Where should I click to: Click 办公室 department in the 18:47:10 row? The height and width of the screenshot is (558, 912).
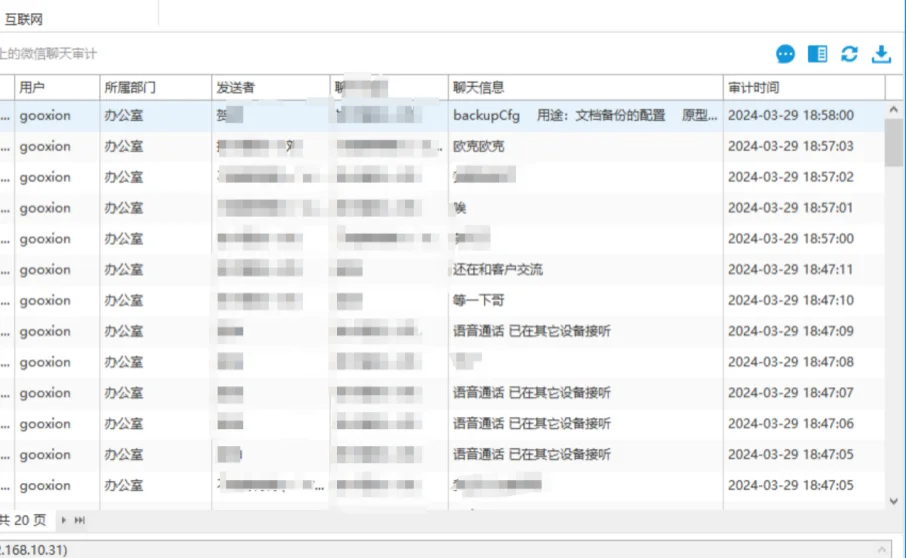click(123, 300)
